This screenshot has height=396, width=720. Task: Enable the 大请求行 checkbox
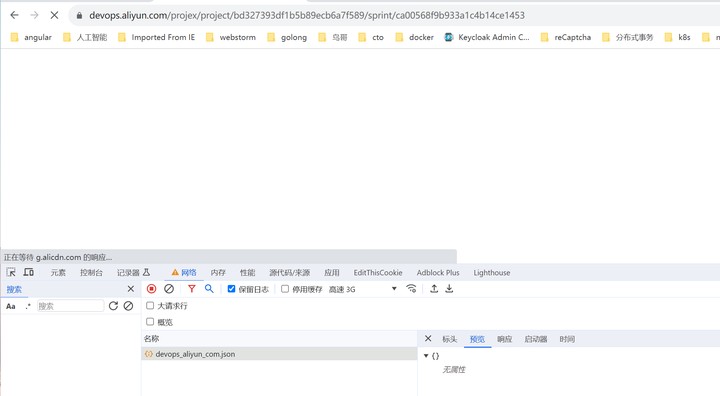point(150,305)
